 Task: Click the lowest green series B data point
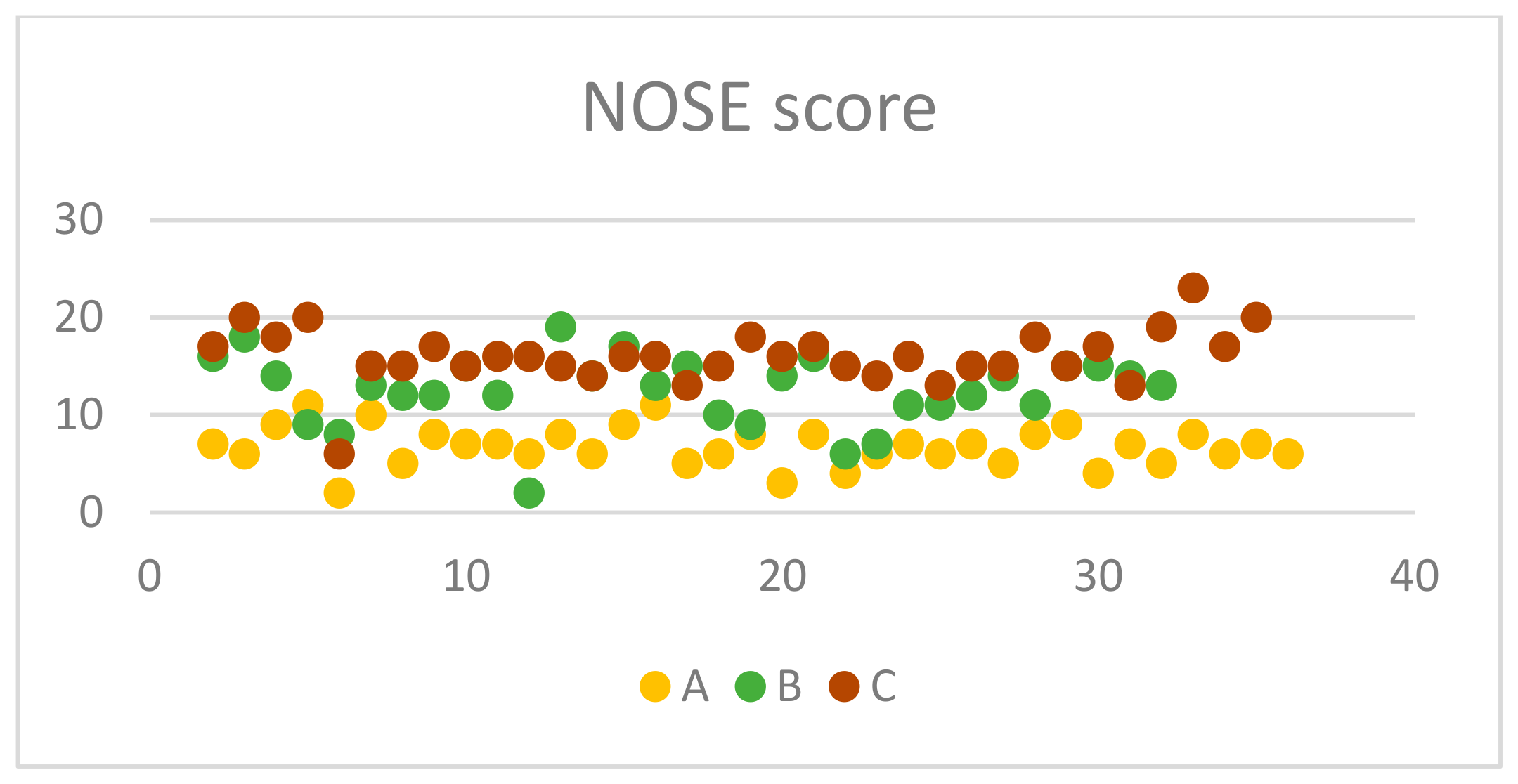pyautogui.click(x=528, y=492)
